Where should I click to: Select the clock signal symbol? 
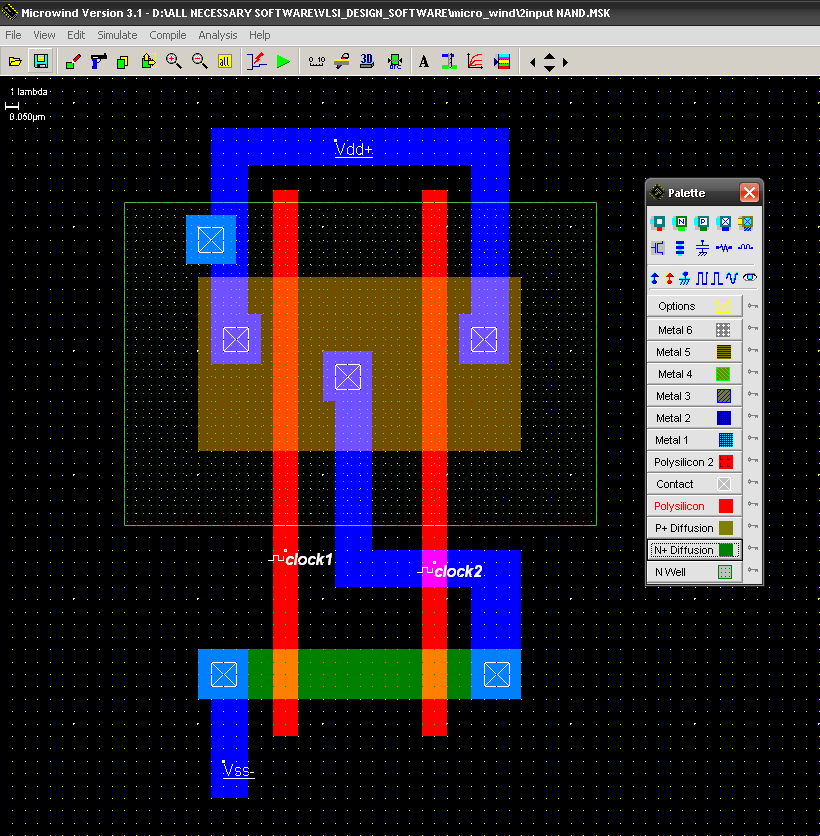[702, 278]
